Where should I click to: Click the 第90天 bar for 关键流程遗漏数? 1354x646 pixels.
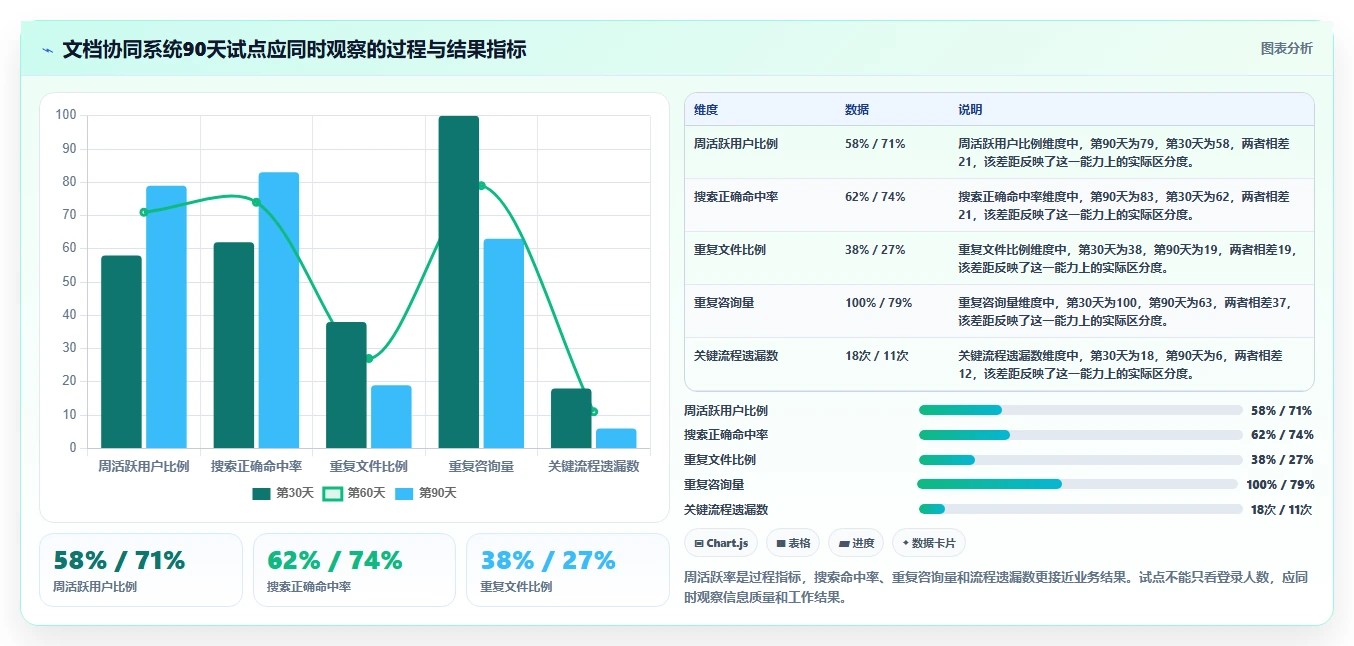616,438
